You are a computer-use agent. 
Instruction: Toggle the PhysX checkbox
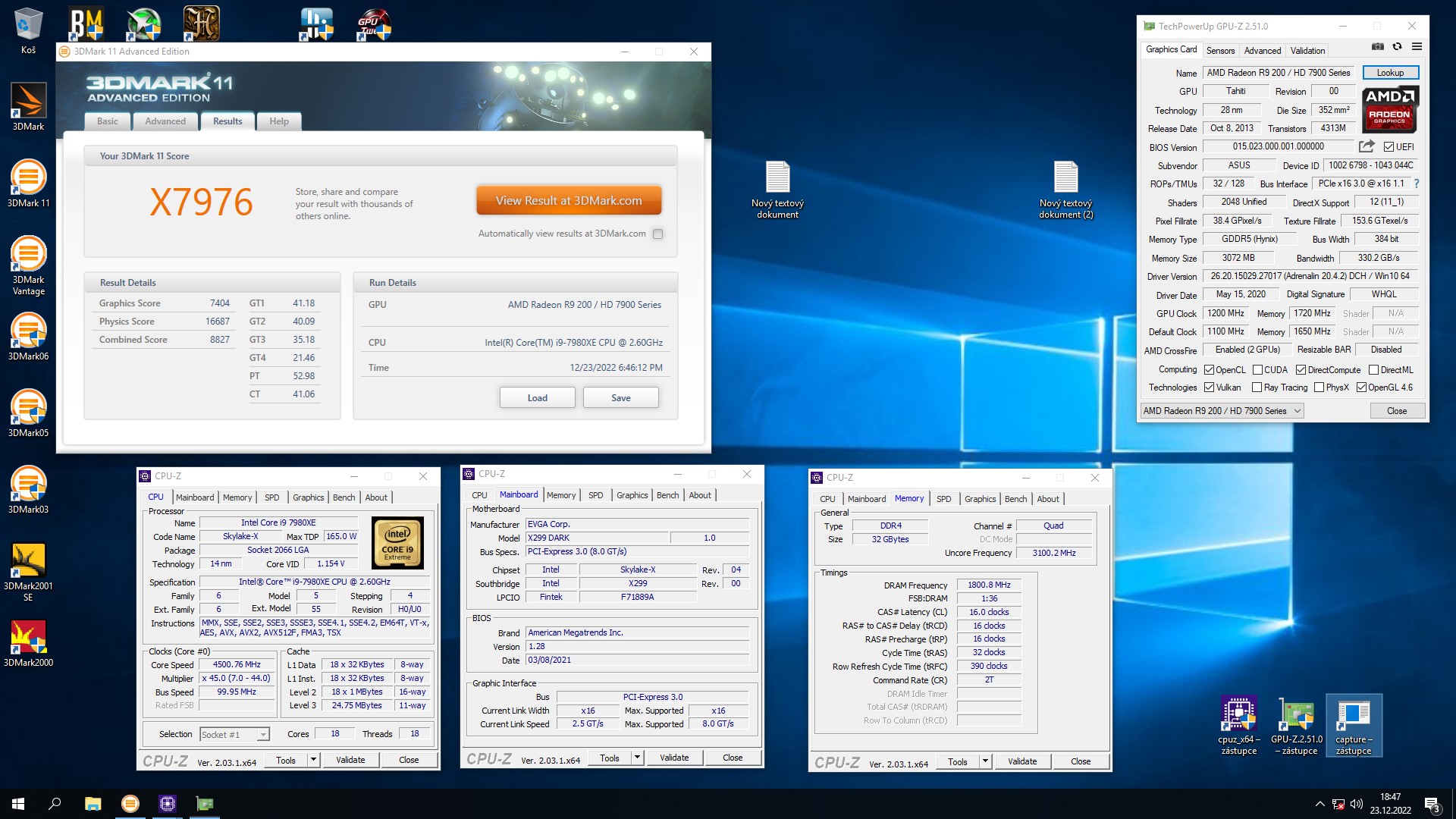[x=1319, y=388]
